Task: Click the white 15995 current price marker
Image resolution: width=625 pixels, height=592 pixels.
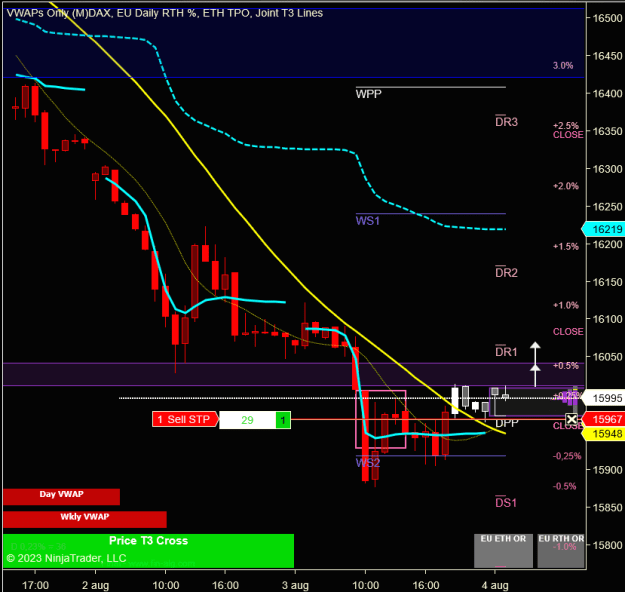Action: click(x=603, y=398)
